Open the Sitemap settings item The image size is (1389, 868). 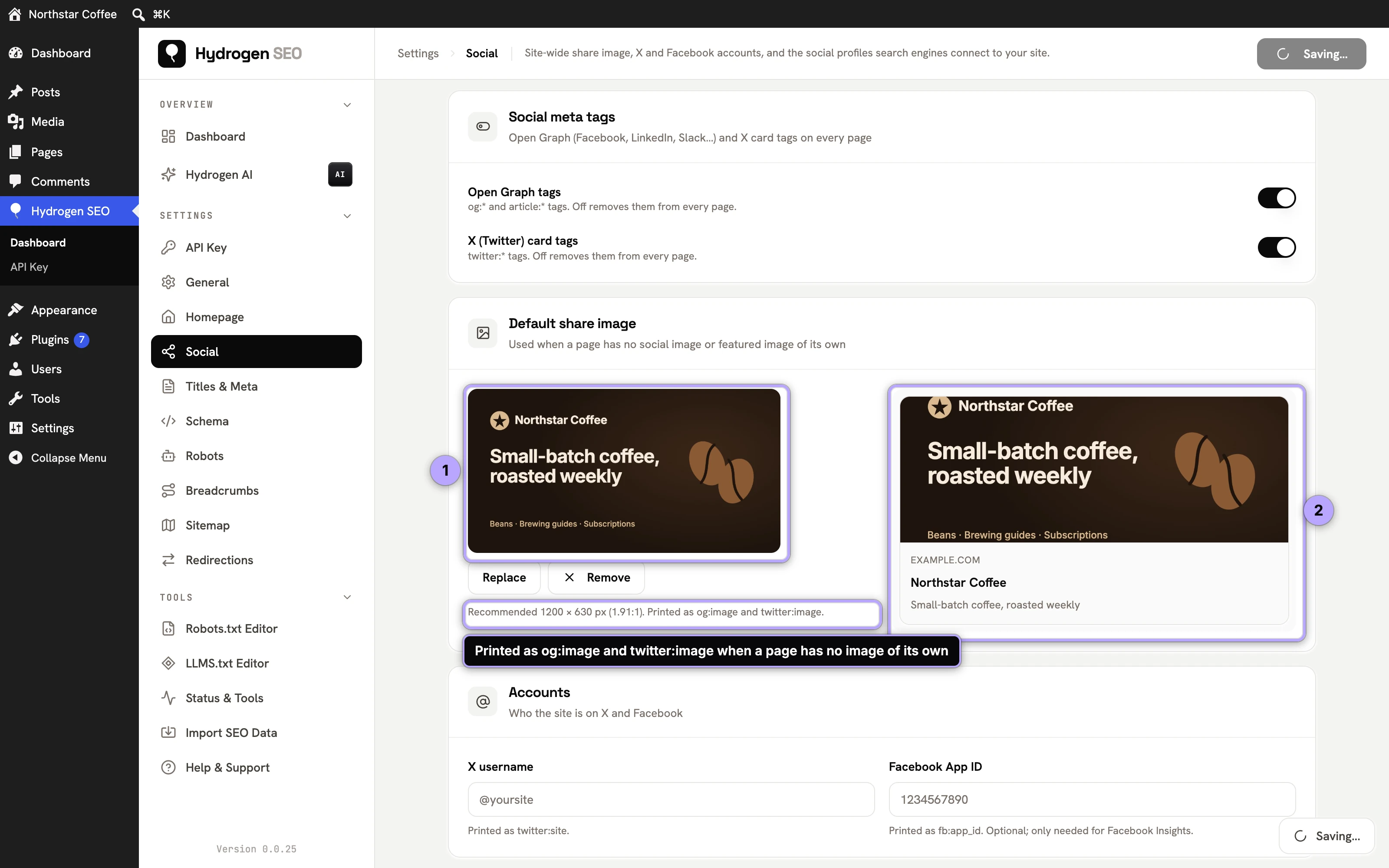tap(256, 525)
